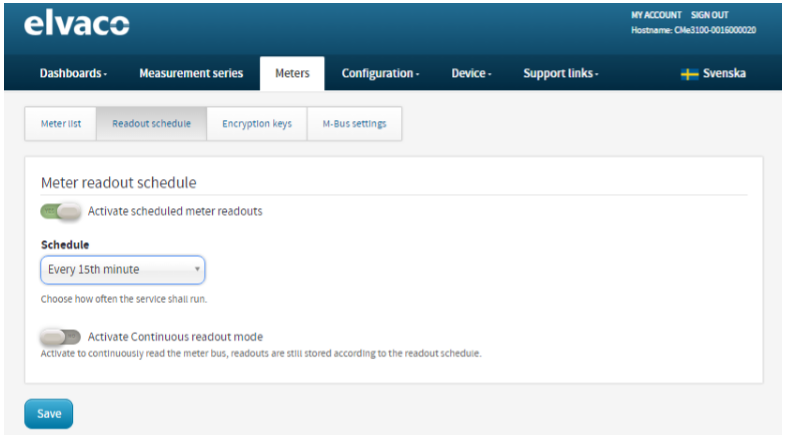Click the Swedish flag icon
787x435 pixels.
point(689,74)
